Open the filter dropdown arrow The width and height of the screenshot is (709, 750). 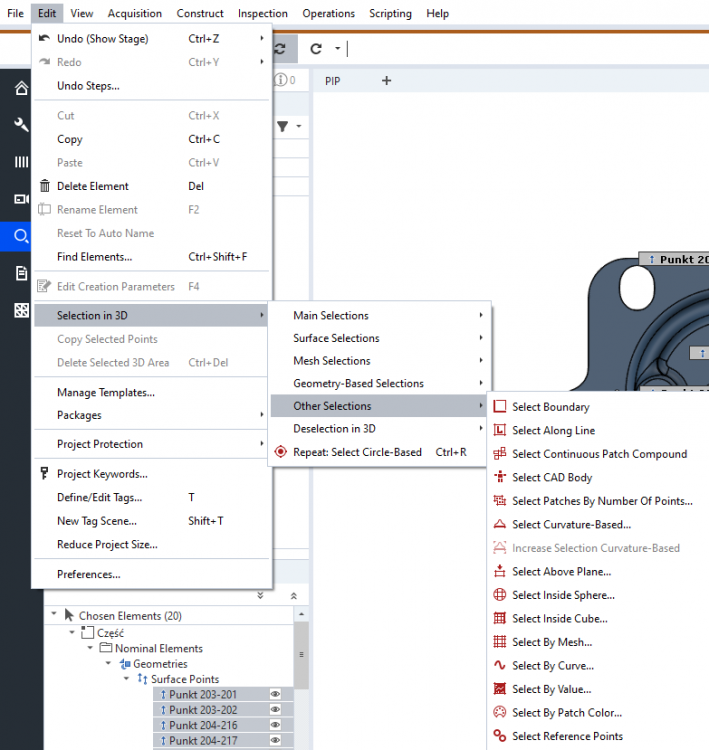(299, 126)
